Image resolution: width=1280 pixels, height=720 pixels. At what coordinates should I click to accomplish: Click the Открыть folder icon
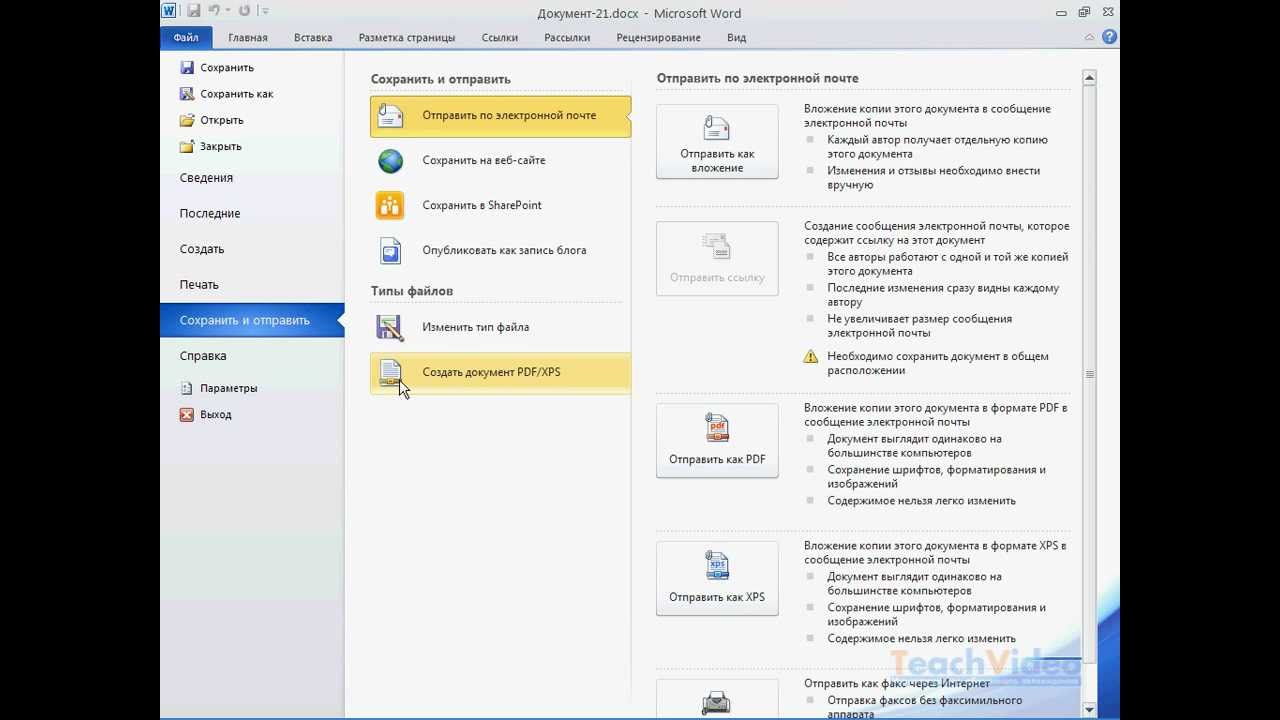(x=186, y=120)
